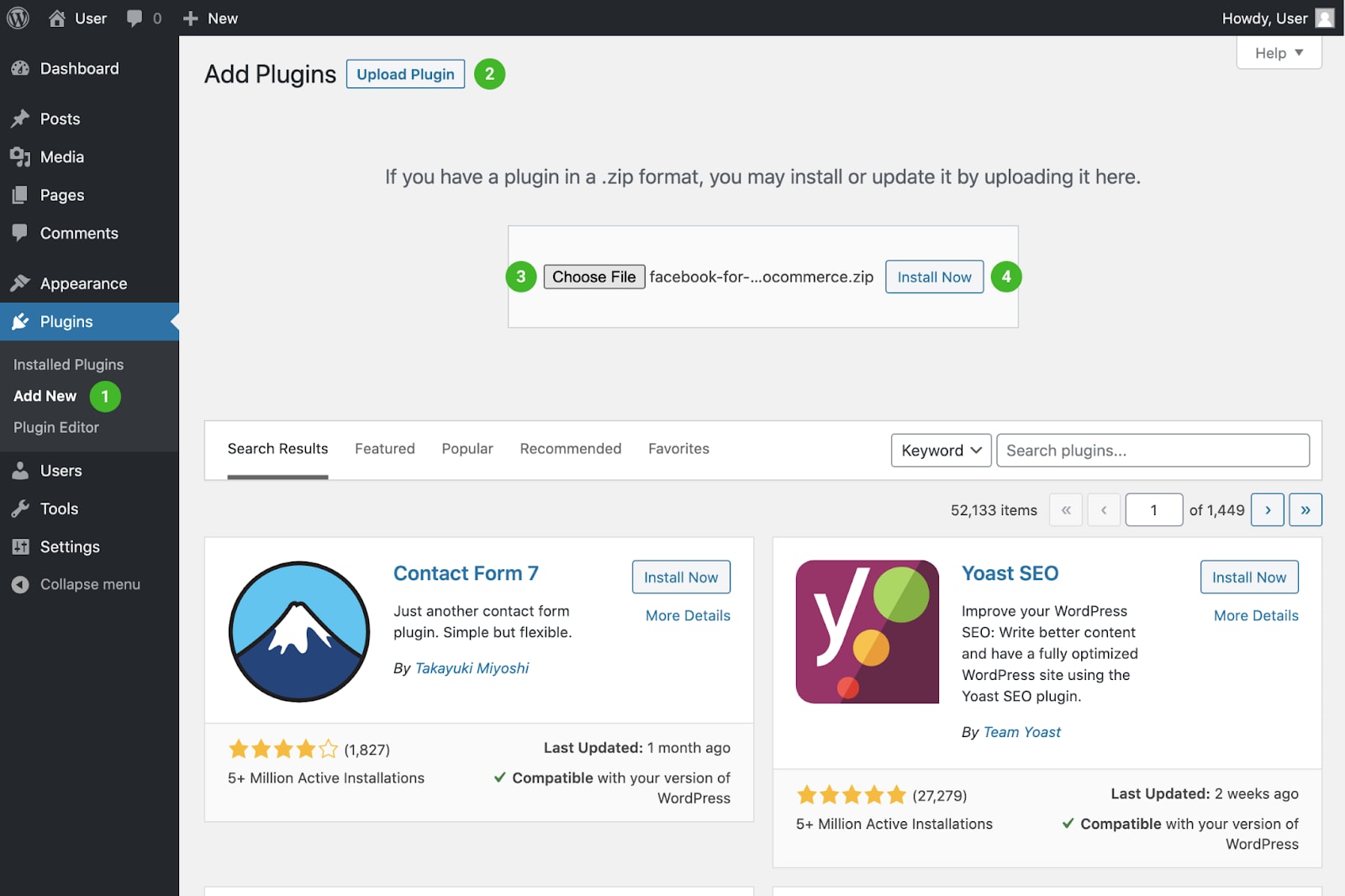Click the "Add Plugins" page heading

[x=270, y=74]
